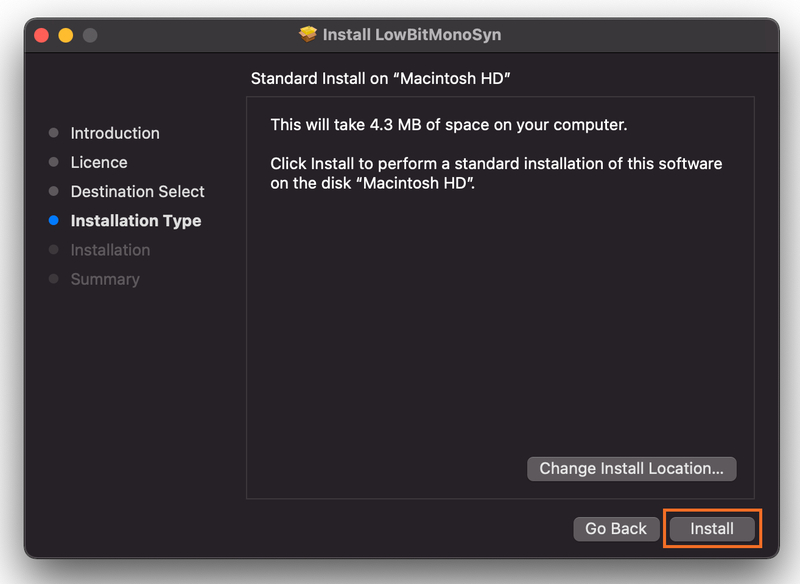Click the Install LowBitMonoSyn window title
Screen dimensions: 800x584
pyautogui.click(x=412, y=34)
